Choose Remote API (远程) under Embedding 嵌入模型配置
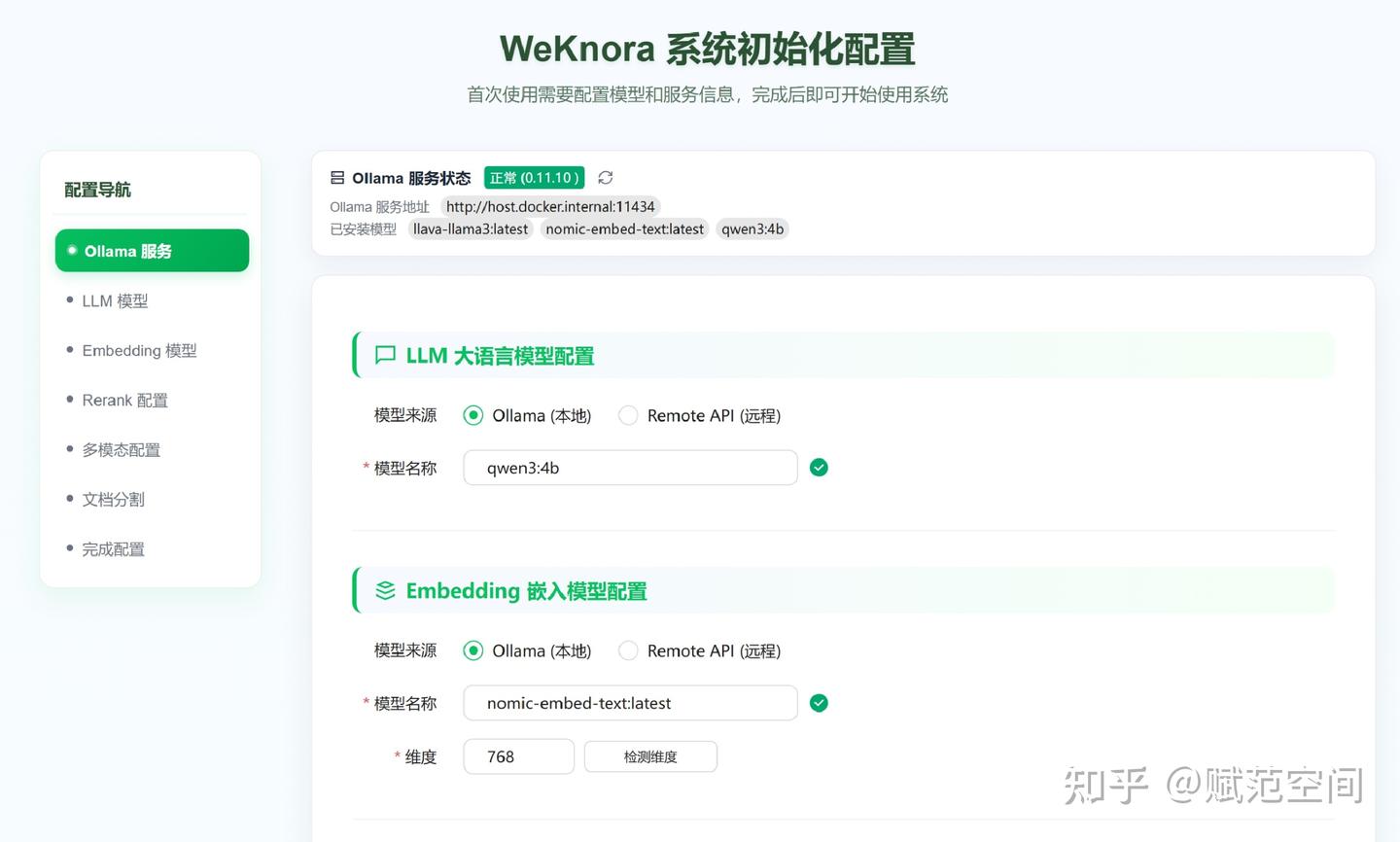1400x842 pixels. pos(628,650)
